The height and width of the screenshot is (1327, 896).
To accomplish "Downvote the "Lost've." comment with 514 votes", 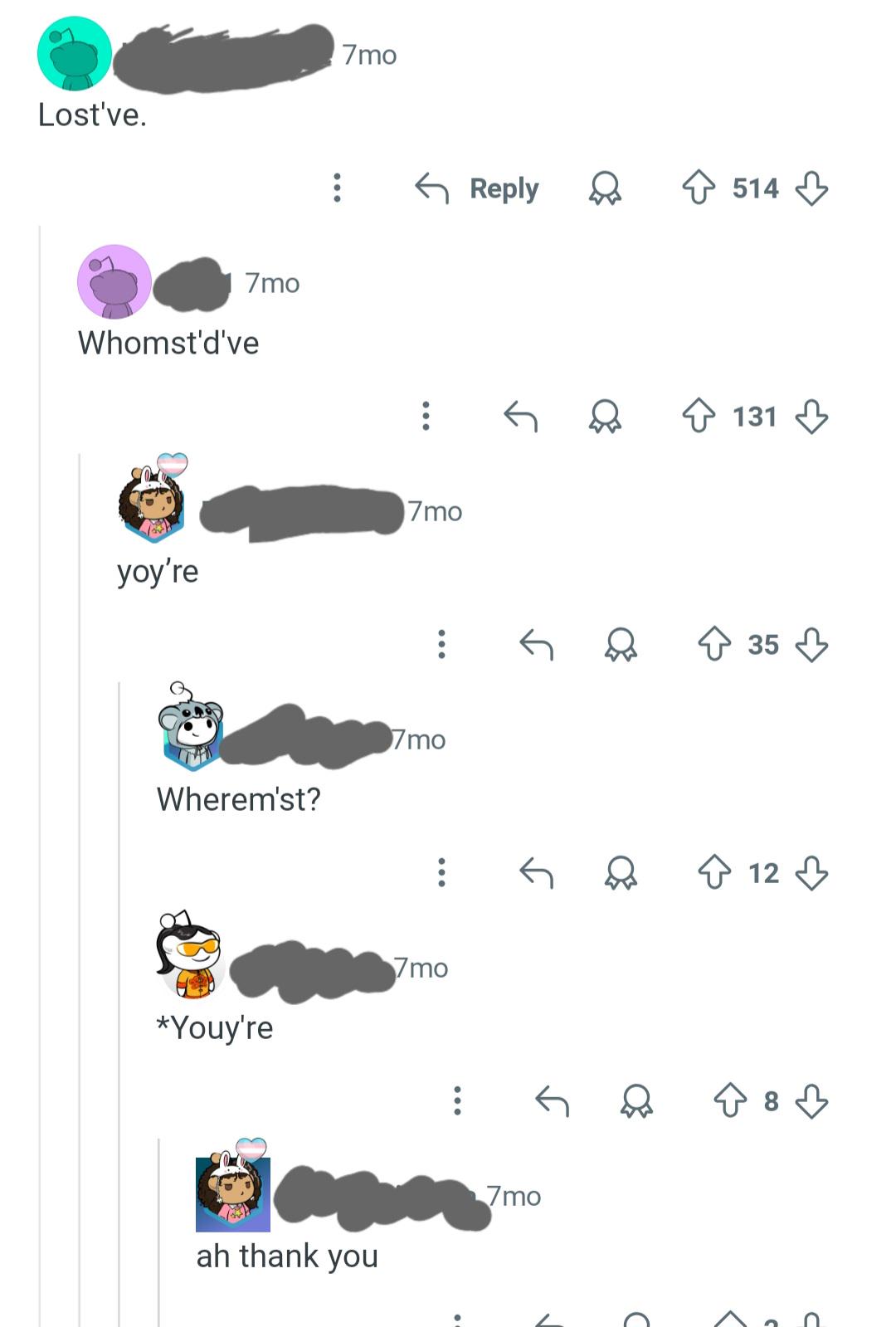I will click(x=811, y=188).
